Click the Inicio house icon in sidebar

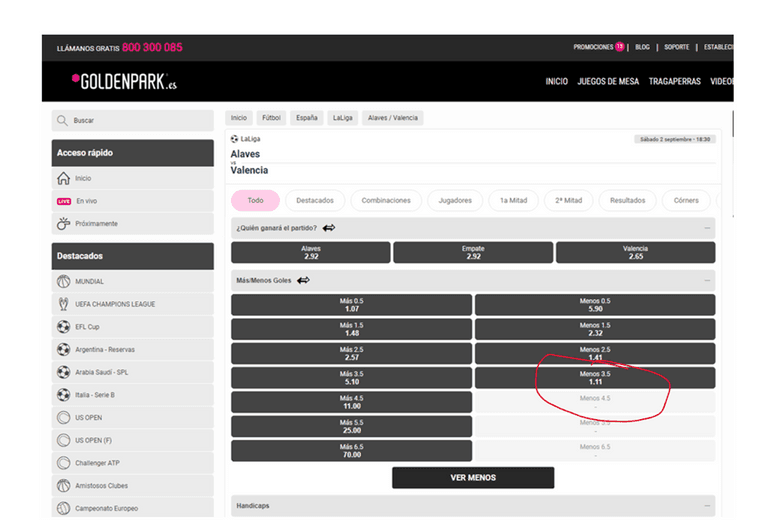(63, 178)
